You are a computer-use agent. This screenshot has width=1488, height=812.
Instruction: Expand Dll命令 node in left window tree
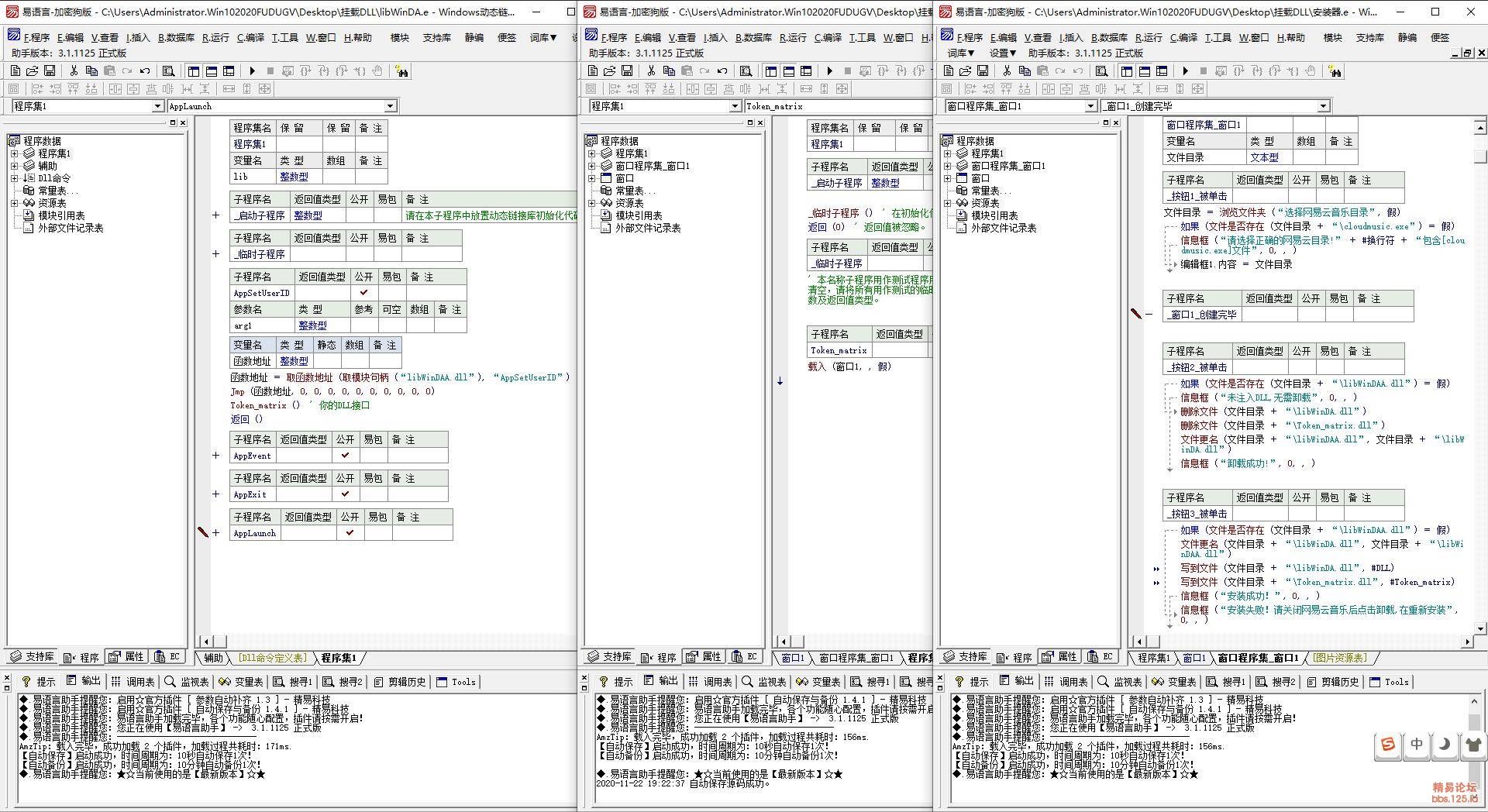[14, 178]
